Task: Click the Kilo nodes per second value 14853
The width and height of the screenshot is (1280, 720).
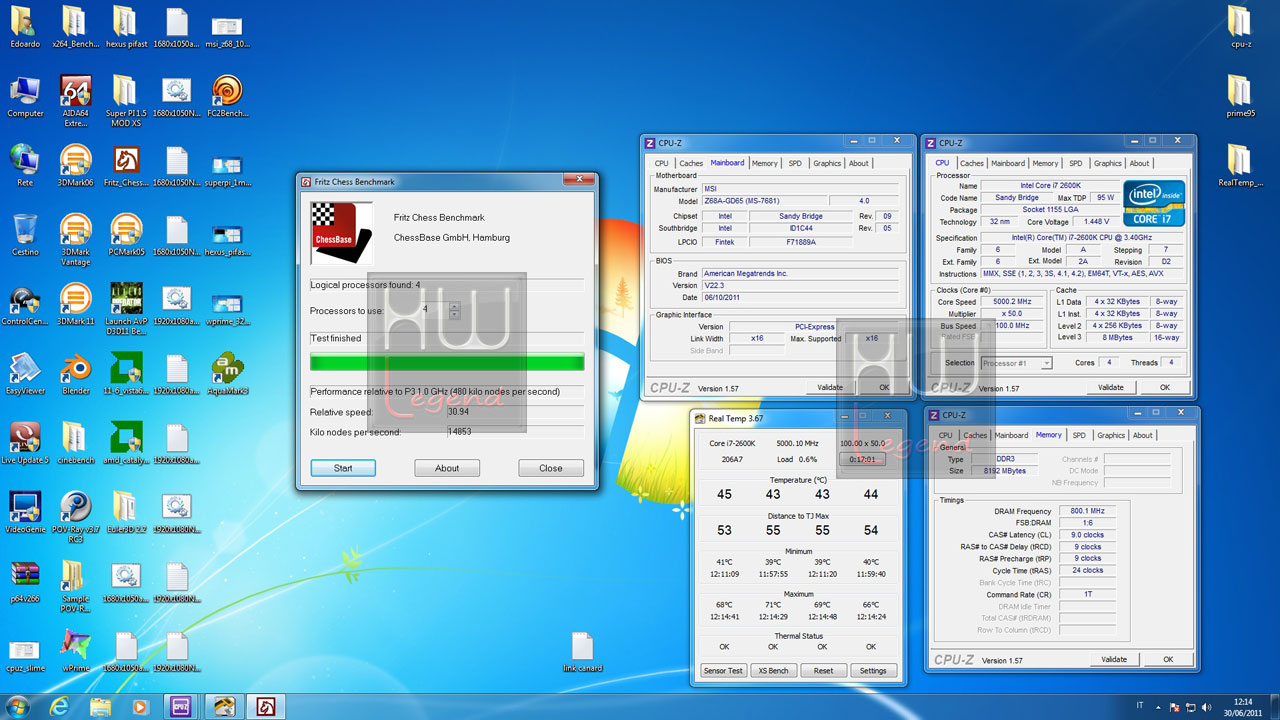Action: pos(515,432)
